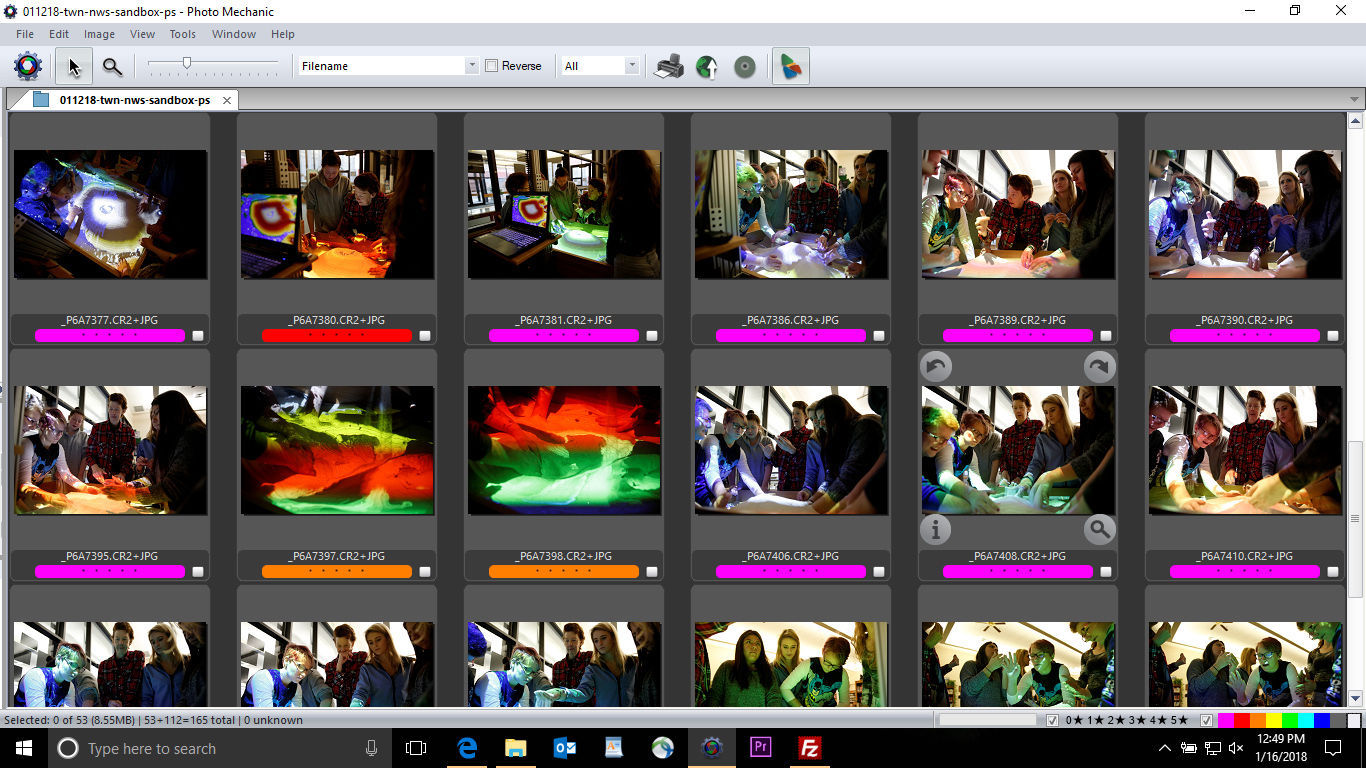
Task: Tag checkbox for _P6A7397.CR2+JPG
Action: [425, 572]
